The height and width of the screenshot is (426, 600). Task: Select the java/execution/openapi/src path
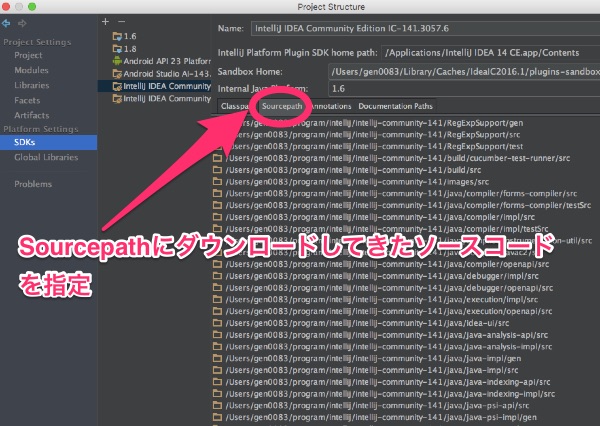(389, 311)
